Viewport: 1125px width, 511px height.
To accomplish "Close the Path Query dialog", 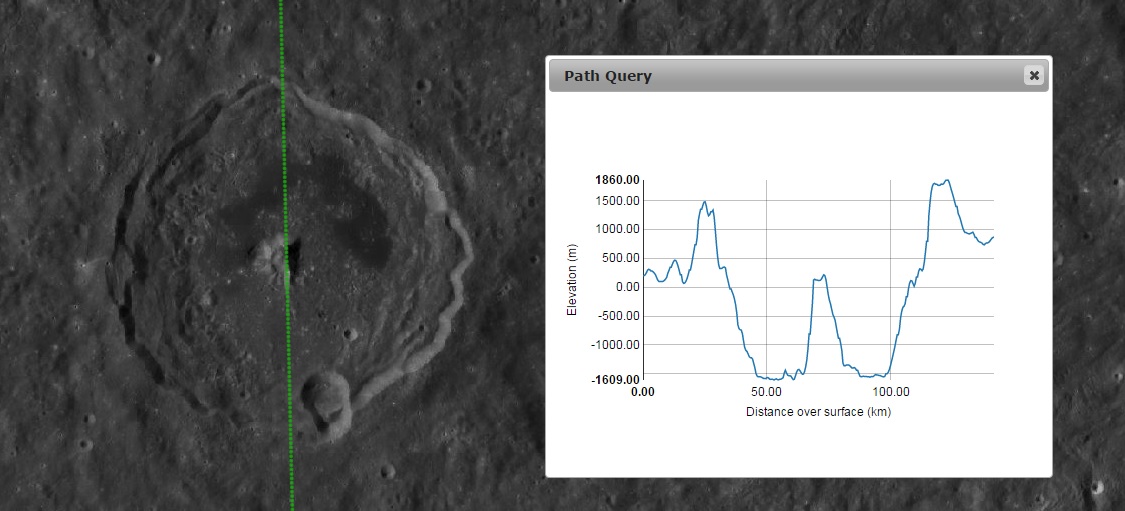I will pyautogui.click(x=1033, y=75).
